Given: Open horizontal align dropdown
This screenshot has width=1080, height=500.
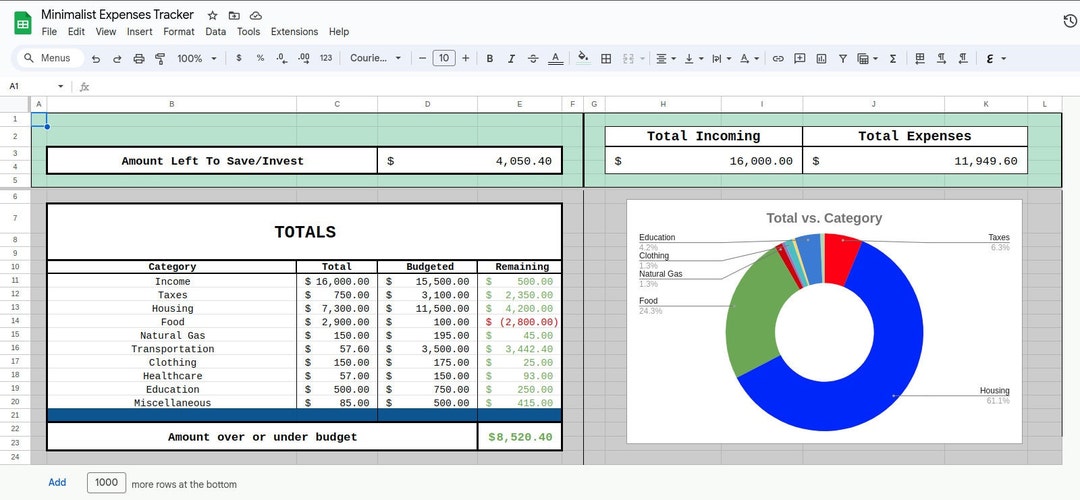Looking at the screenshot, I should coord(665,59).
